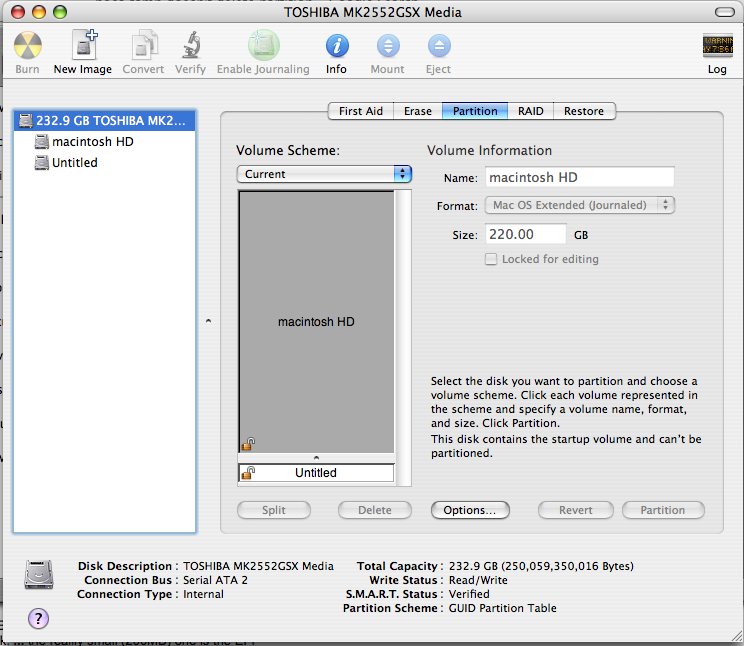Click the 'Serial ATA 2' connection bus value
744x646 pixels.
(215, 580)
